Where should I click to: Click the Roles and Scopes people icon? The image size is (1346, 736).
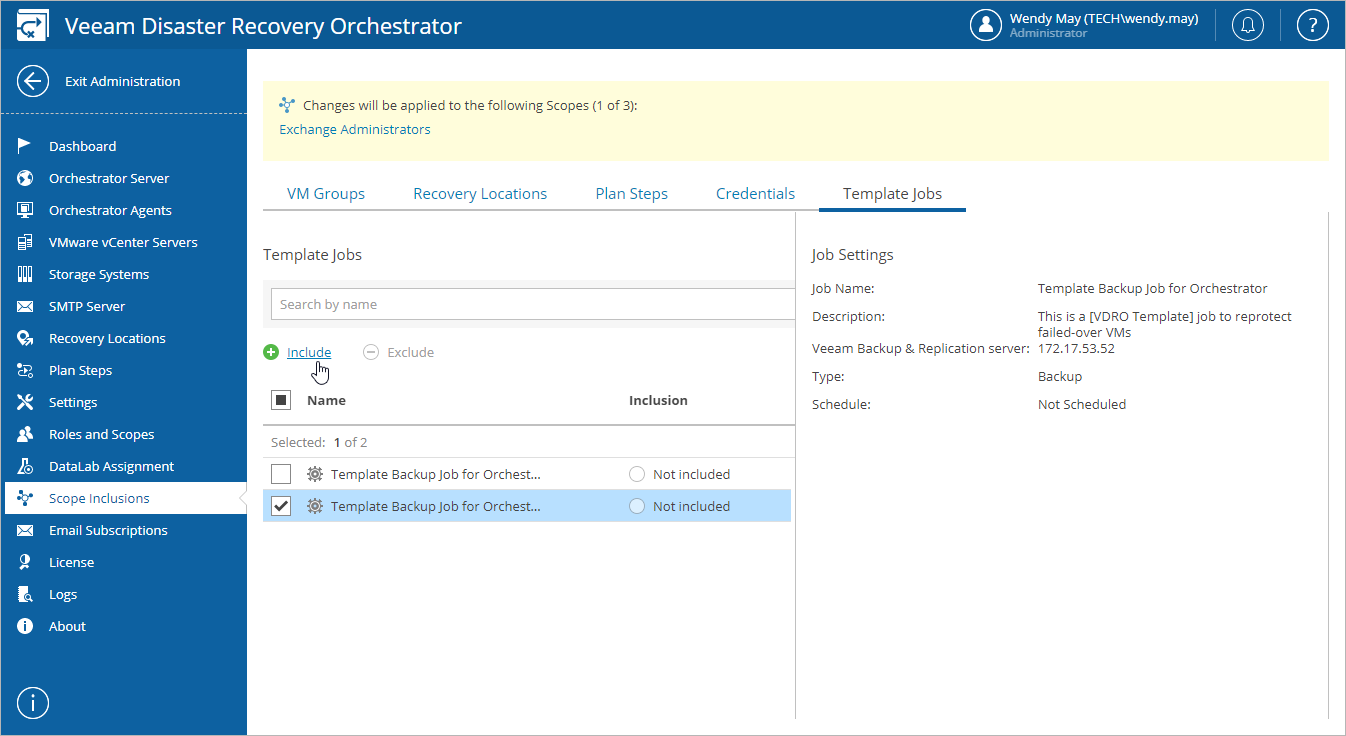pos(26,434)
